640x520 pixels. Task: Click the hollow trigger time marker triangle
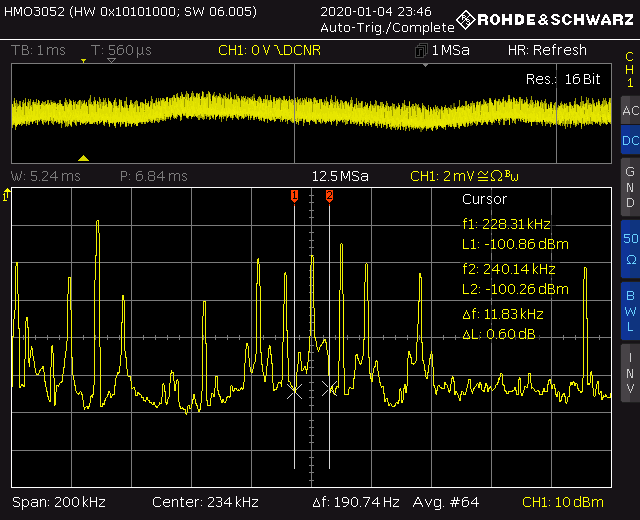click(x=111, y=60)
